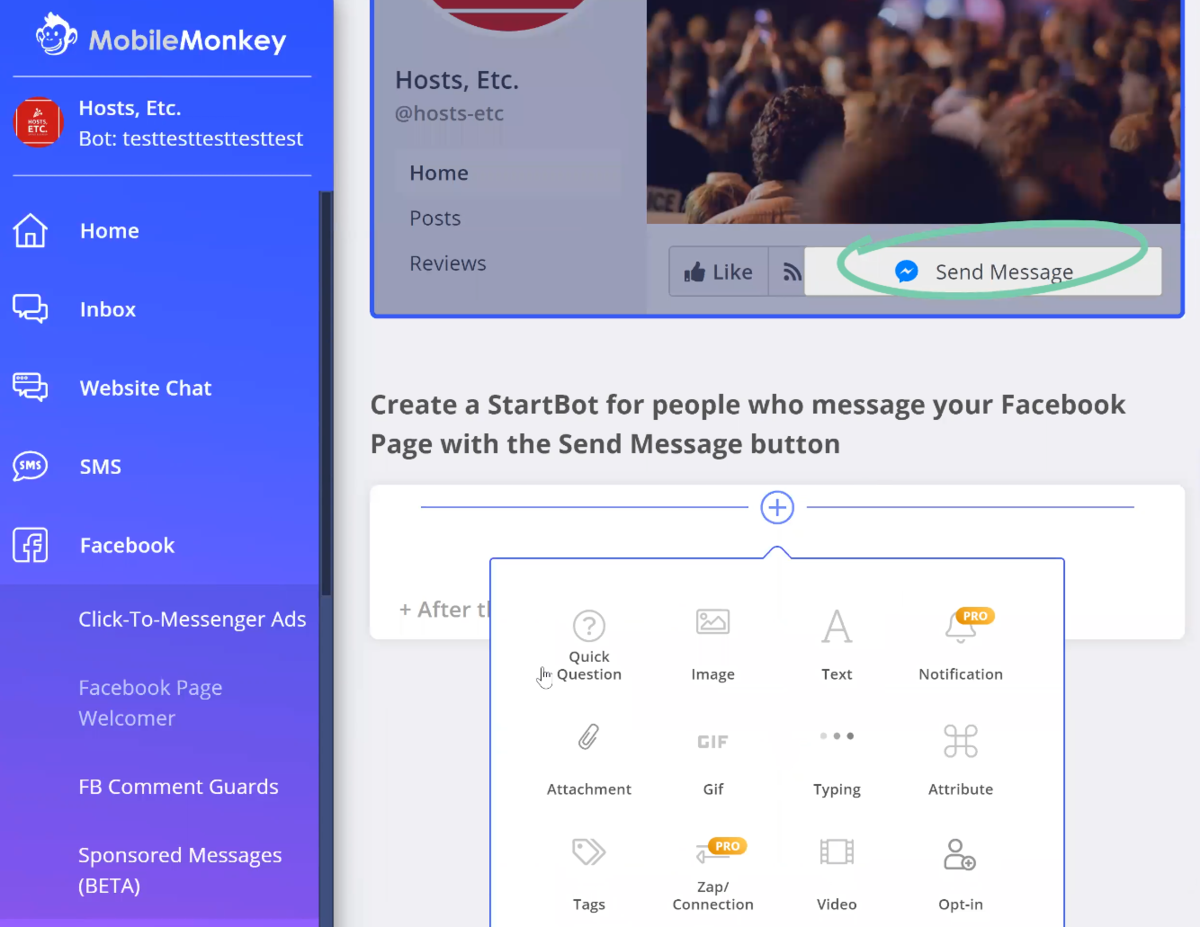This screenshot has height=927, width=1200.
Task: Click the Website Chat icon
Action: pyautogui.click(x=30, y=387)
